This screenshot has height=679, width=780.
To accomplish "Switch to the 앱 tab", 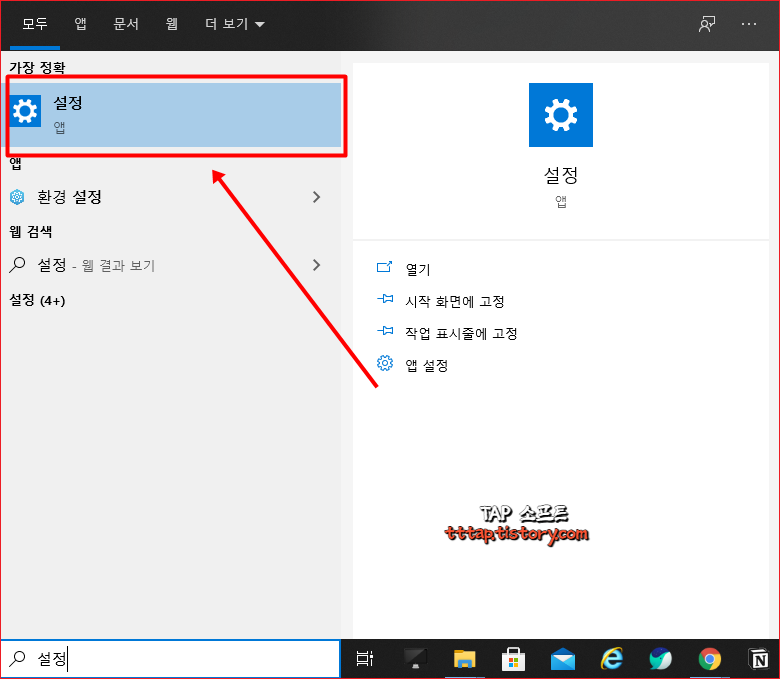I will (81, 24).
